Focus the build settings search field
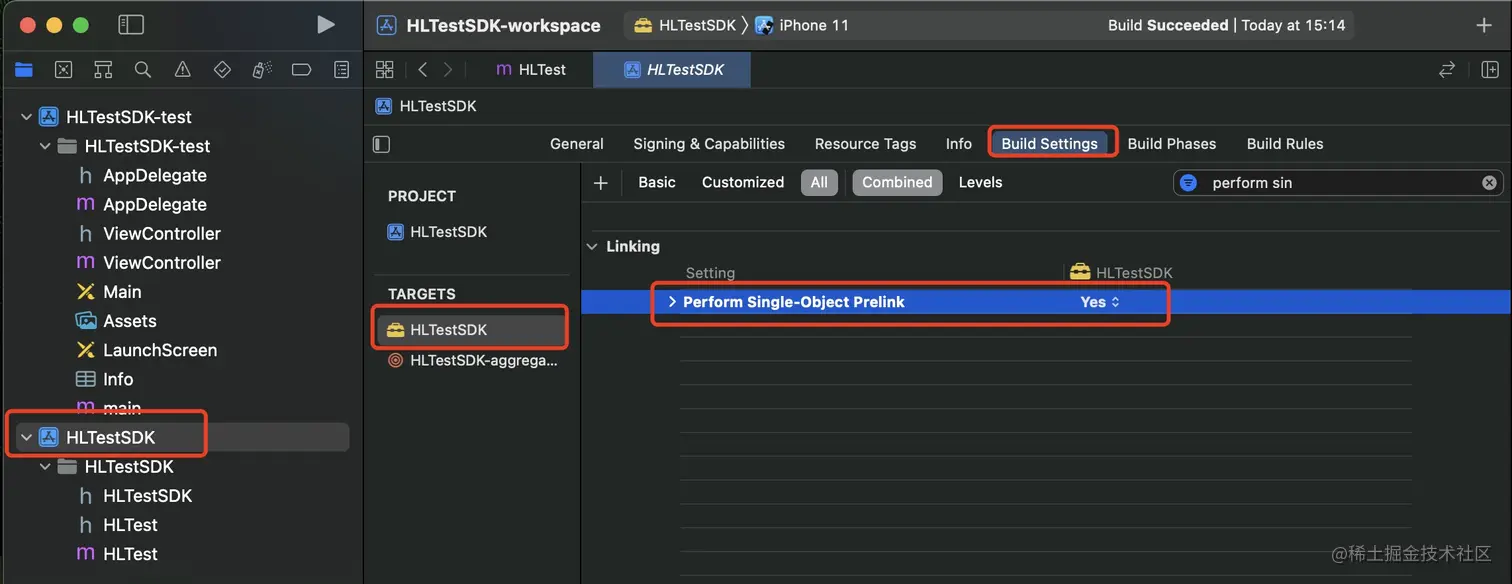This screenshot has width=1512, height=584. (x=1337, y=183)
